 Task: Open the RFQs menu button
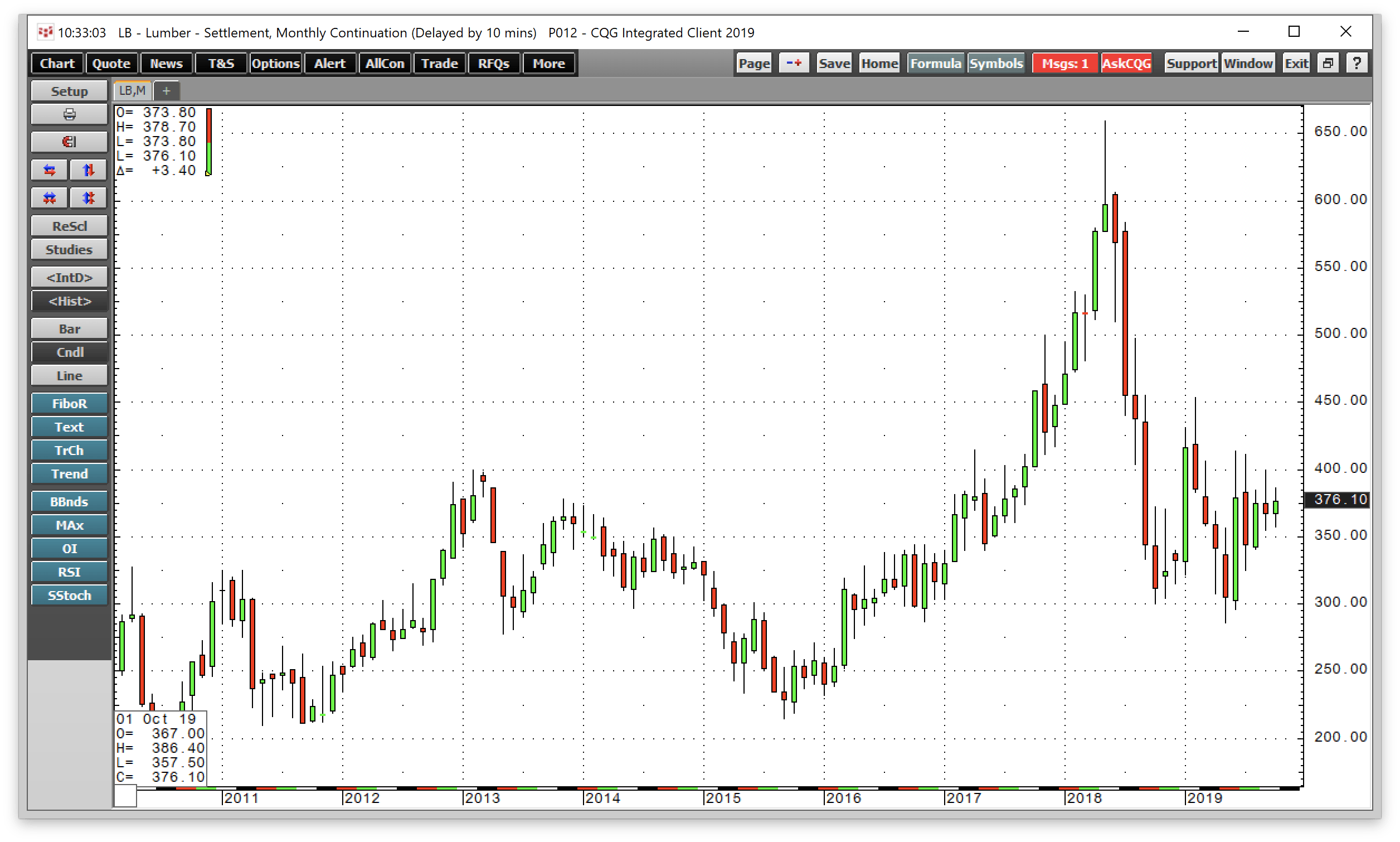(x=494, y=63)
